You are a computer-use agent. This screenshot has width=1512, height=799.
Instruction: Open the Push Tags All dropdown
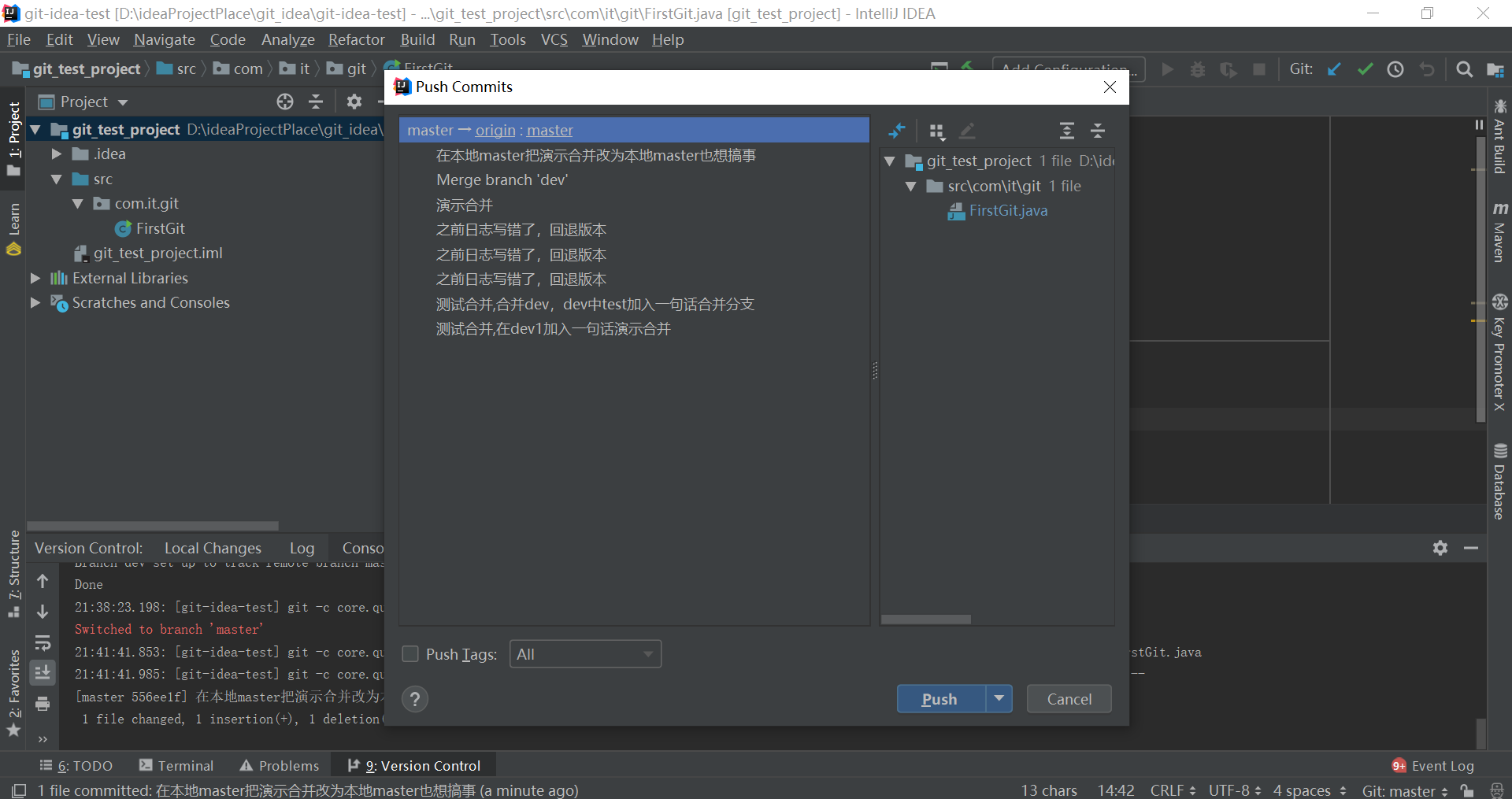click(x=585, y=654)
